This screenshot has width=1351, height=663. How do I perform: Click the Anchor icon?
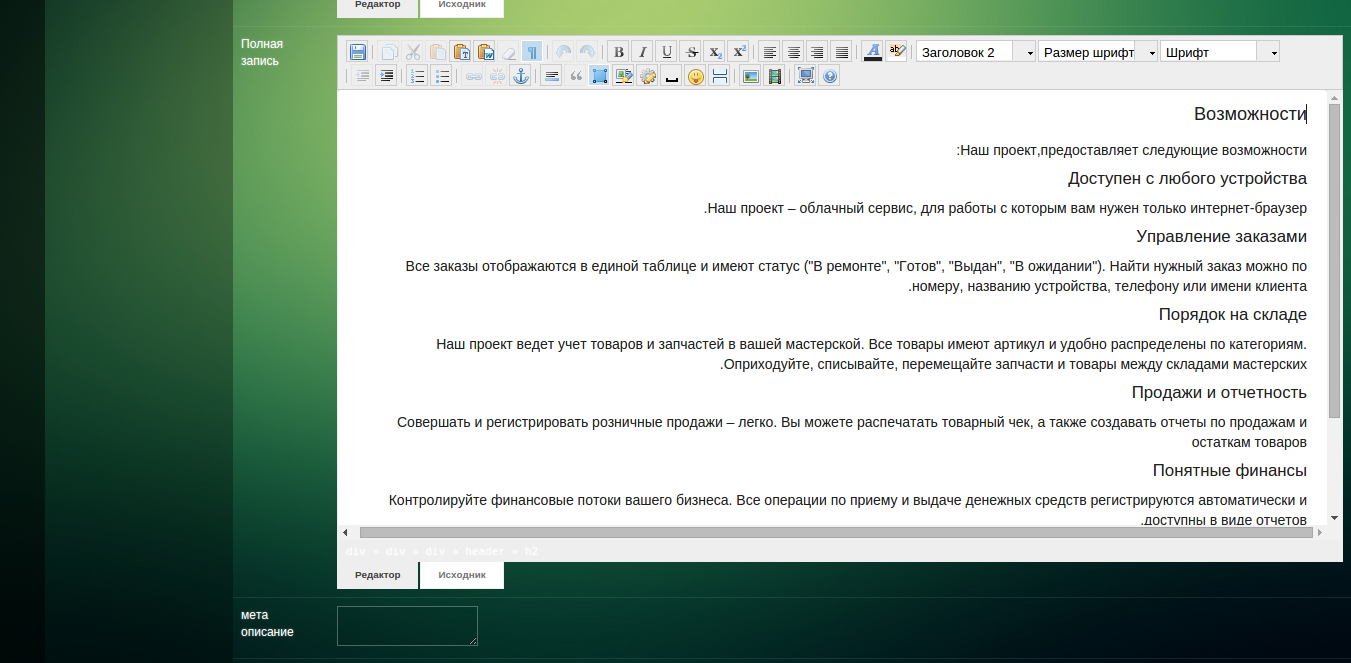[x=521, y=76]
